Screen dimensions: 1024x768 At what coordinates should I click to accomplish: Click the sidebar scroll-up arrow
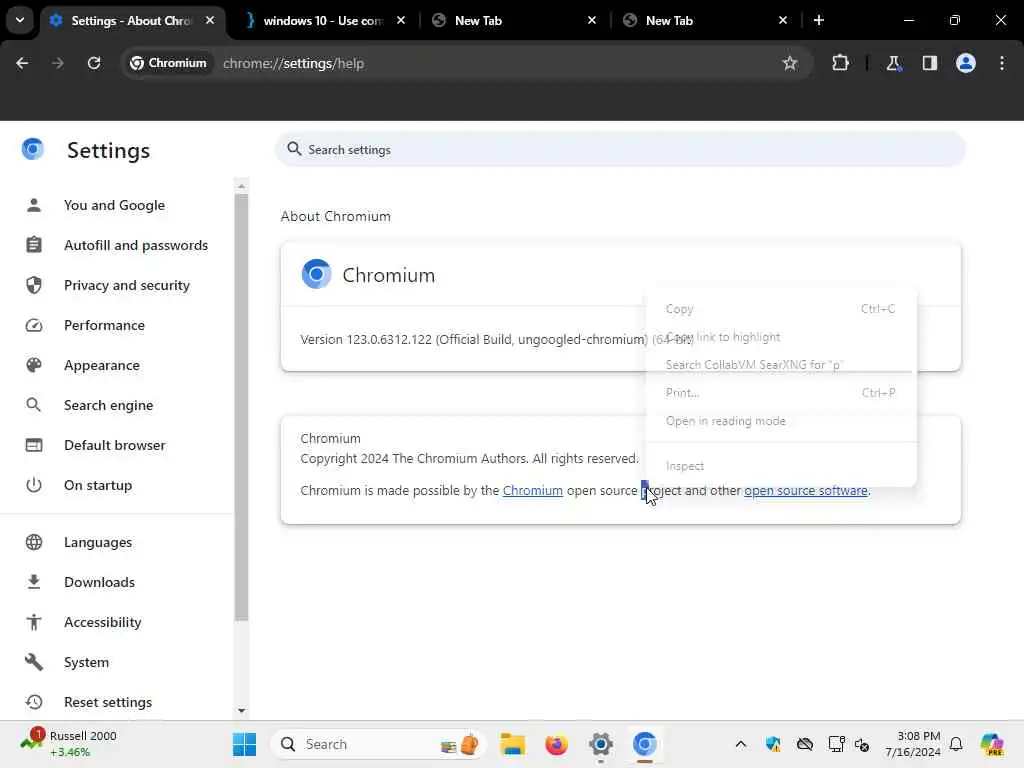pos(241,187)
